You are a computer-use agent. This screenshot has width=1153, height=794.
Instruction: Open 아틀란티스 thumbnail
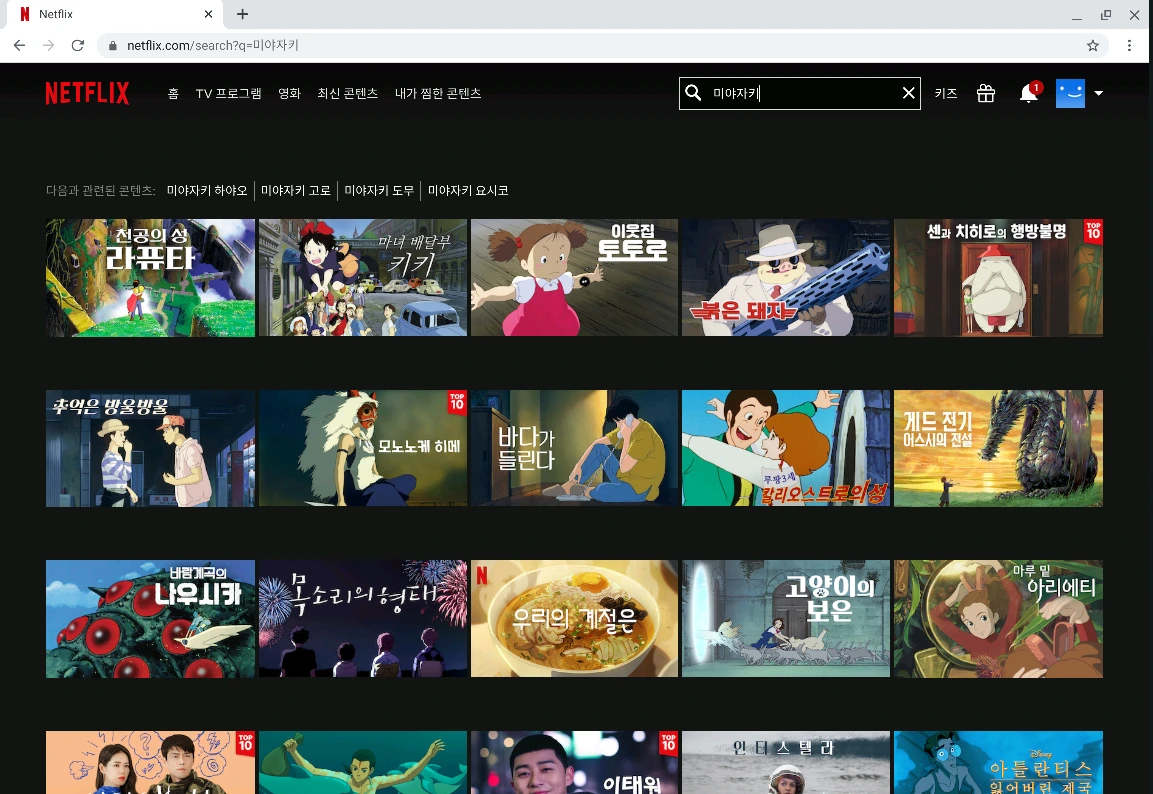[x=998, y=762]
